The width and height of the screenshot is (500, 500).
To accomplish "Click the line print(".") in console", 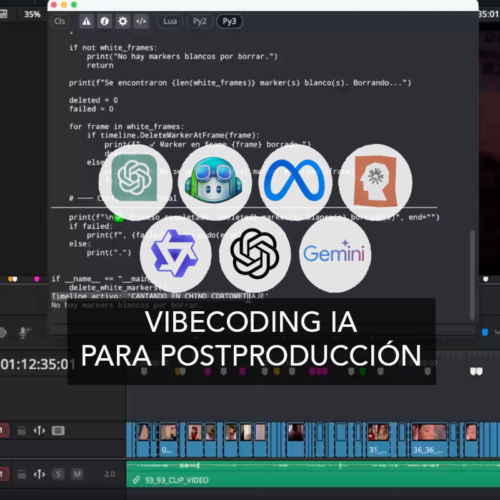I will [109, 253].
